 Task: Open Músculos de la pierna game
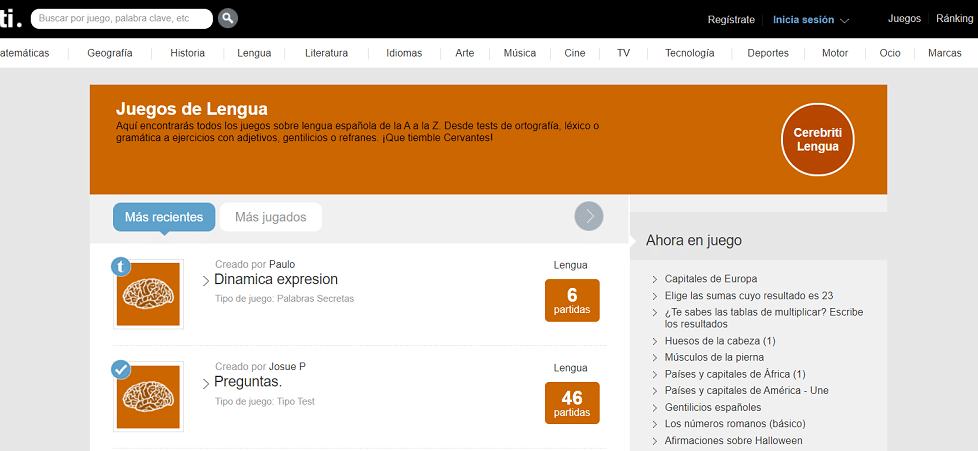tap(714, 357)
